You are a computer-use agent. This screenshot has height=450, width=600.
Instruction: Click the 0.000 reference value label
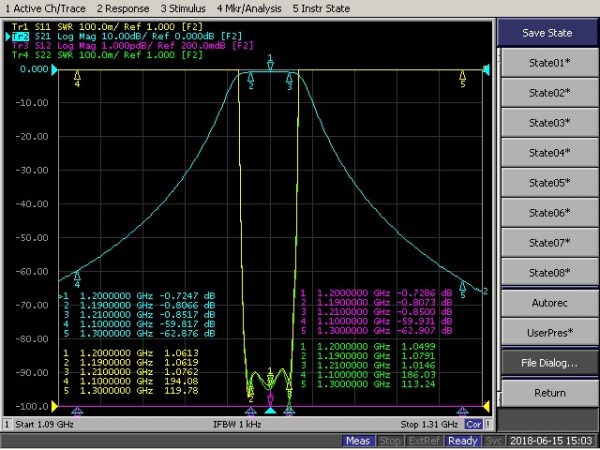pos(34,69)
